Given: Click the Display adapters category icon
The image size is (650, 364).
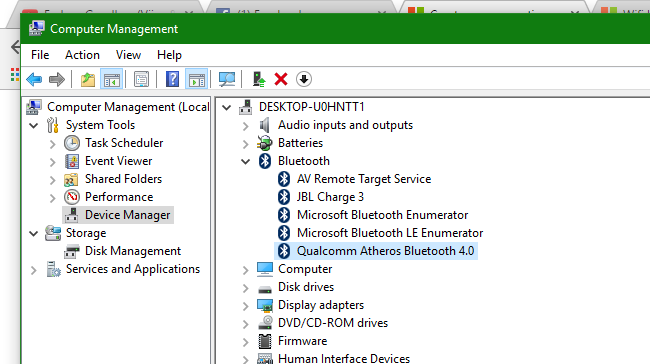Looking at the screenshot, I should 265,306.
